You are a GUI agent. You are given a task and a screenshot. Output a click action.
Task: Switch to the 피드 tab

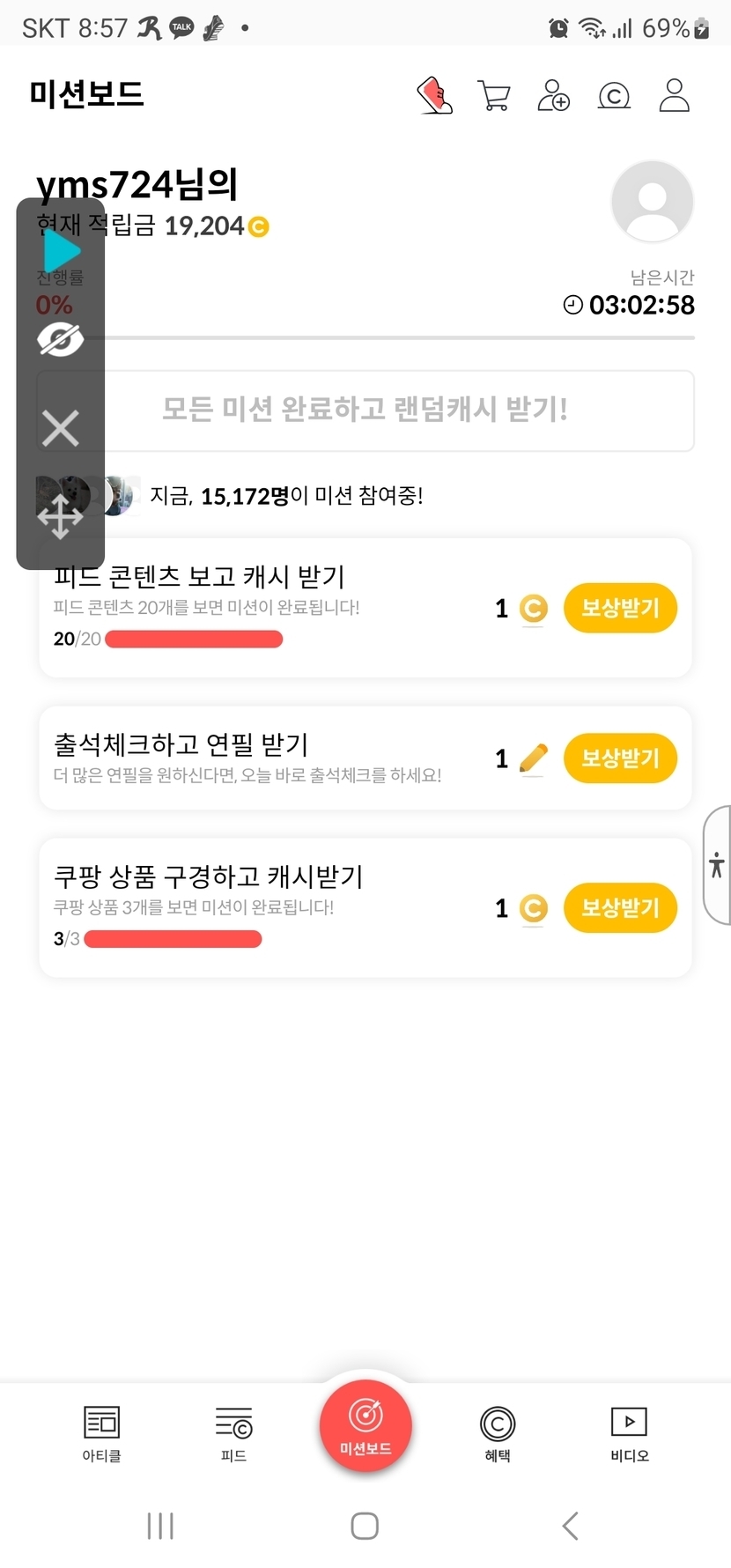233,1433
